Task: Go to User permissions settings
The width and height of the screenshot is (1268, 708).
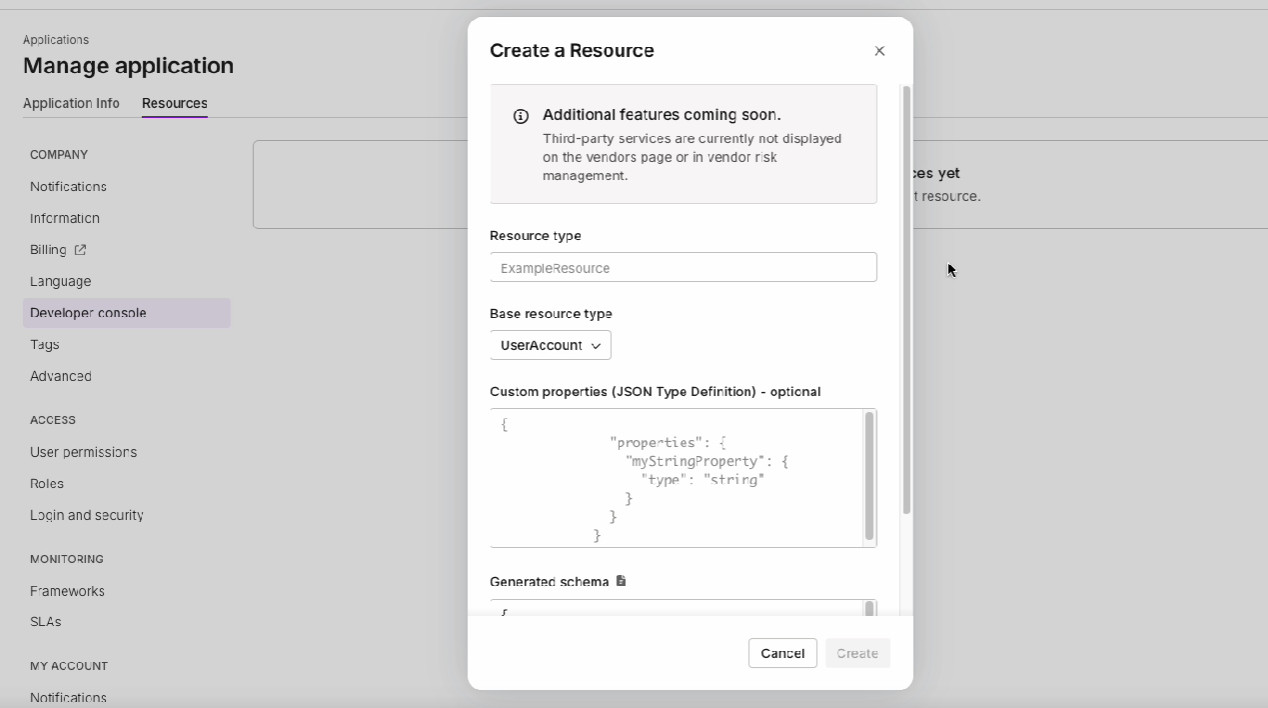Action: pos(83,452)
